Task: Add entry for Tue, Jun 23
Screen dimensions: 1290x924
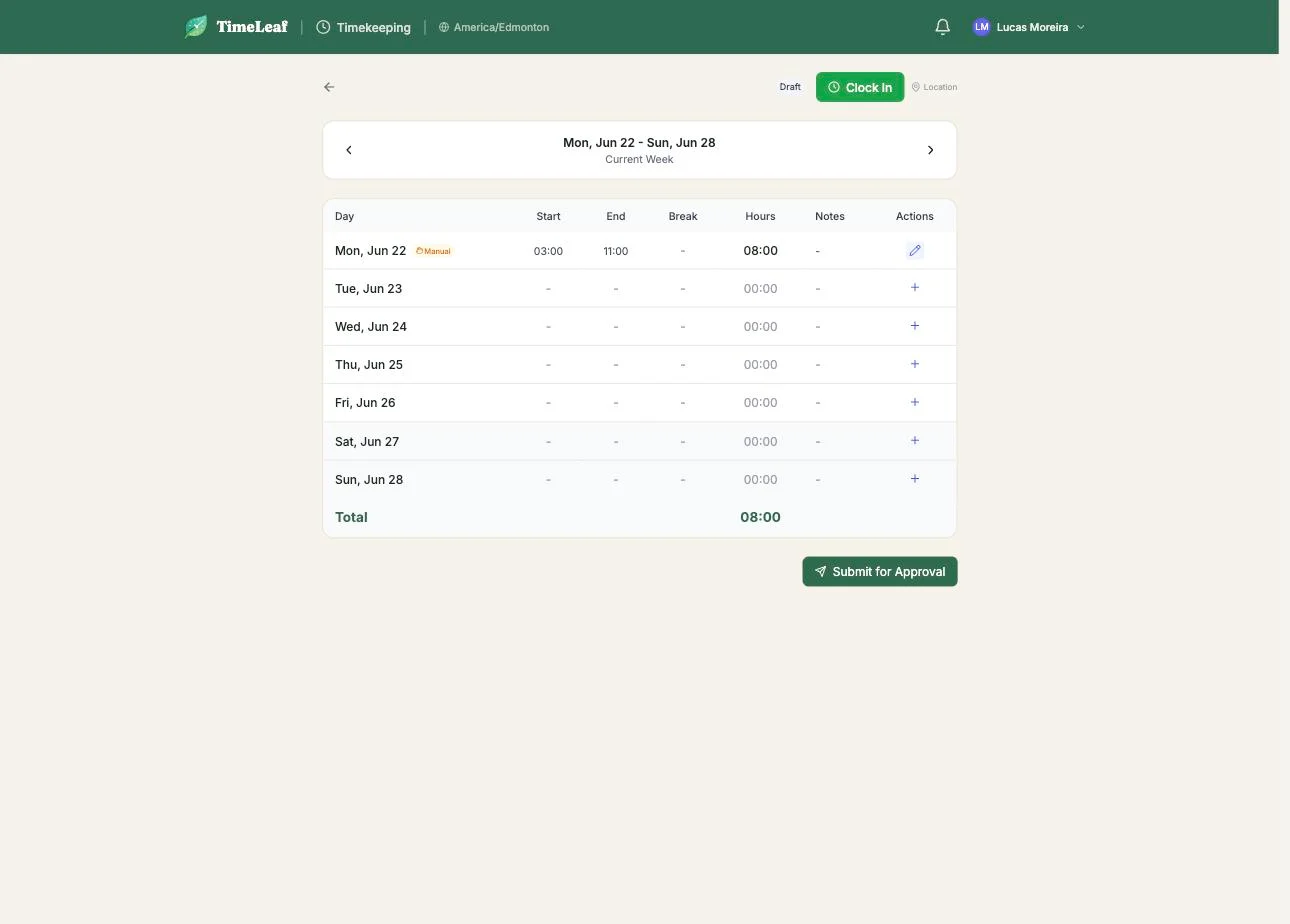Action: pos(915,288)
